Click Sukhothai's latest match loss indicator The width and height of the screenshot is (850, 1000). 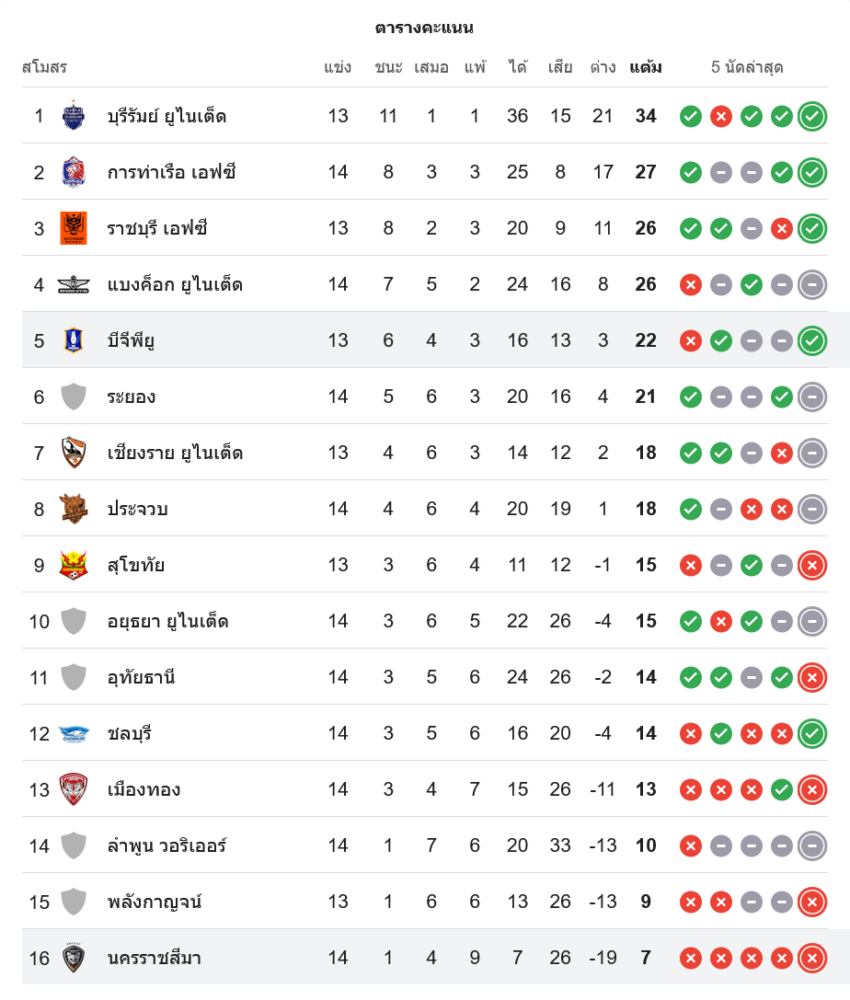pyautogui.click(x=812, y=565)
